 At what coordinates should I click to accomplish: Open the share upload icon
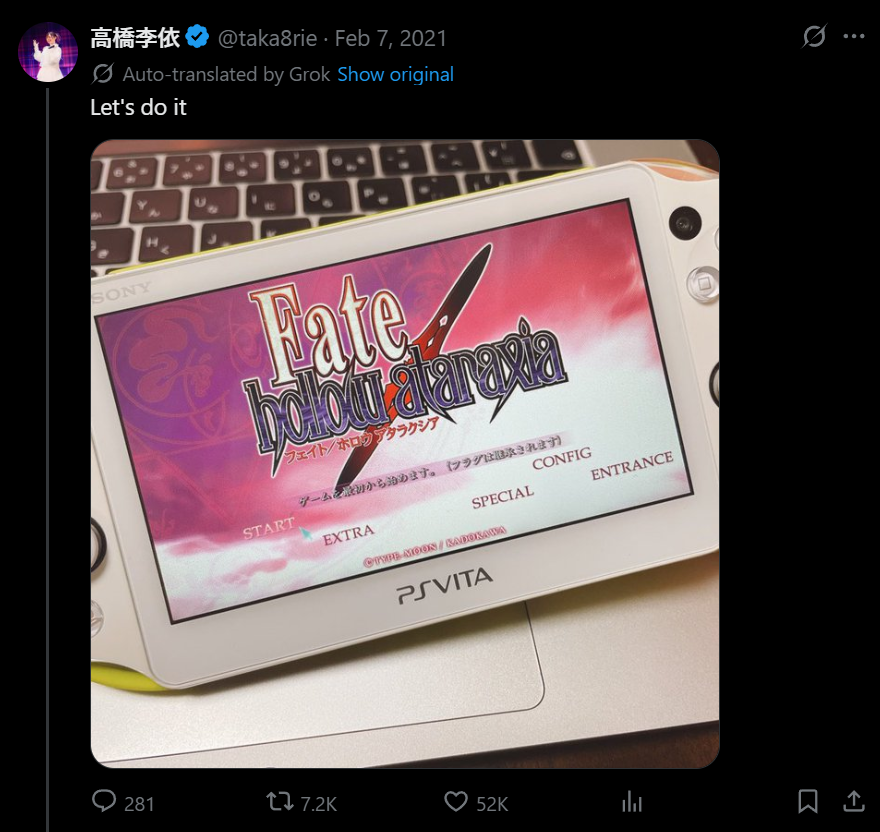854,801
